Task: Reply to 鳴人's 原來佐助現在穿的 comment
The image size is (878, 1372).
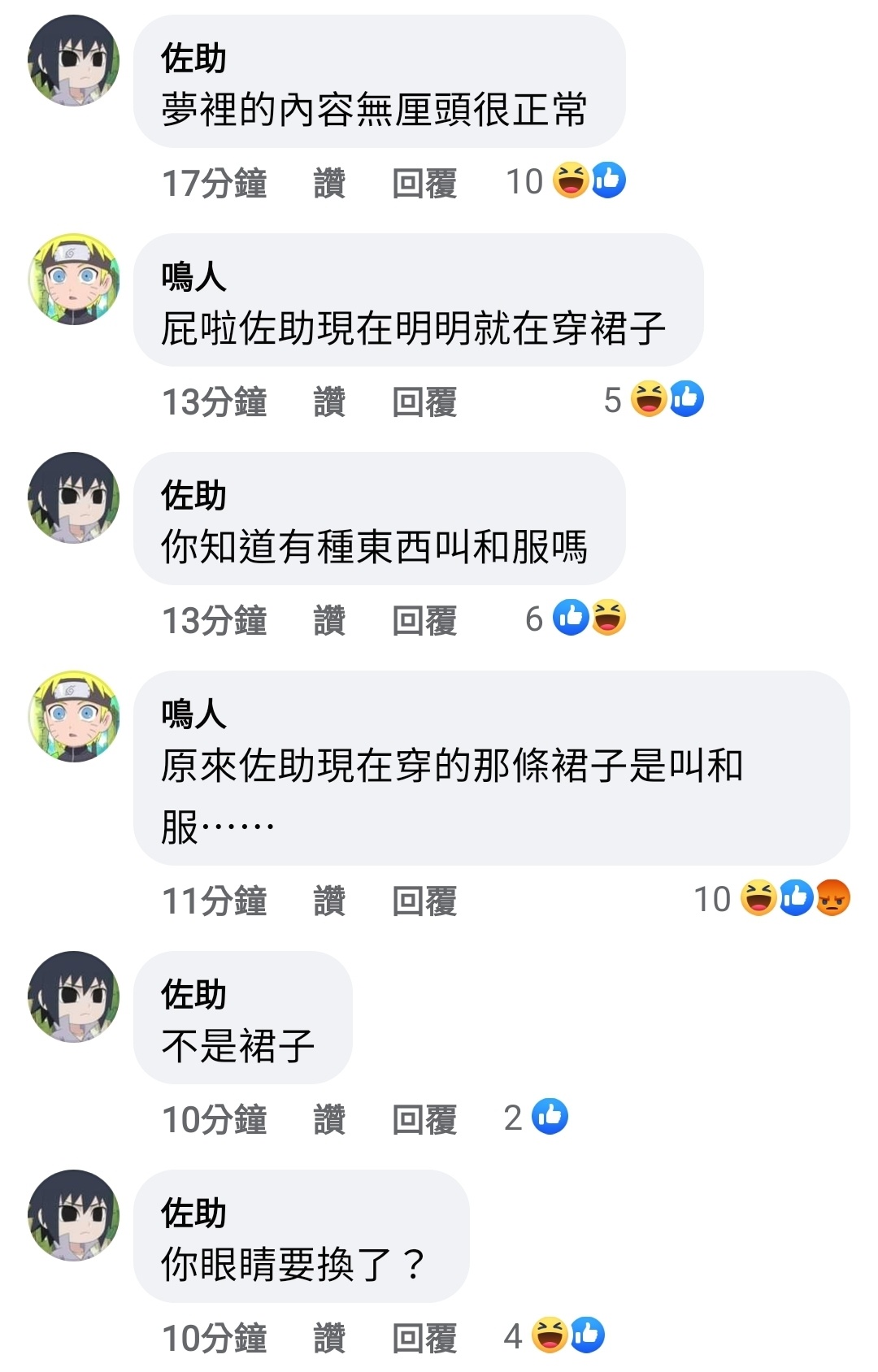Action: (x=424, y=901)
